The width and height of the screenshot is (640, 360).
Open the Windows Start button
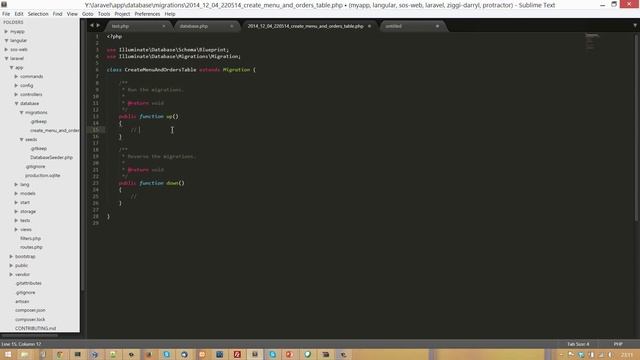click(7, 354)
